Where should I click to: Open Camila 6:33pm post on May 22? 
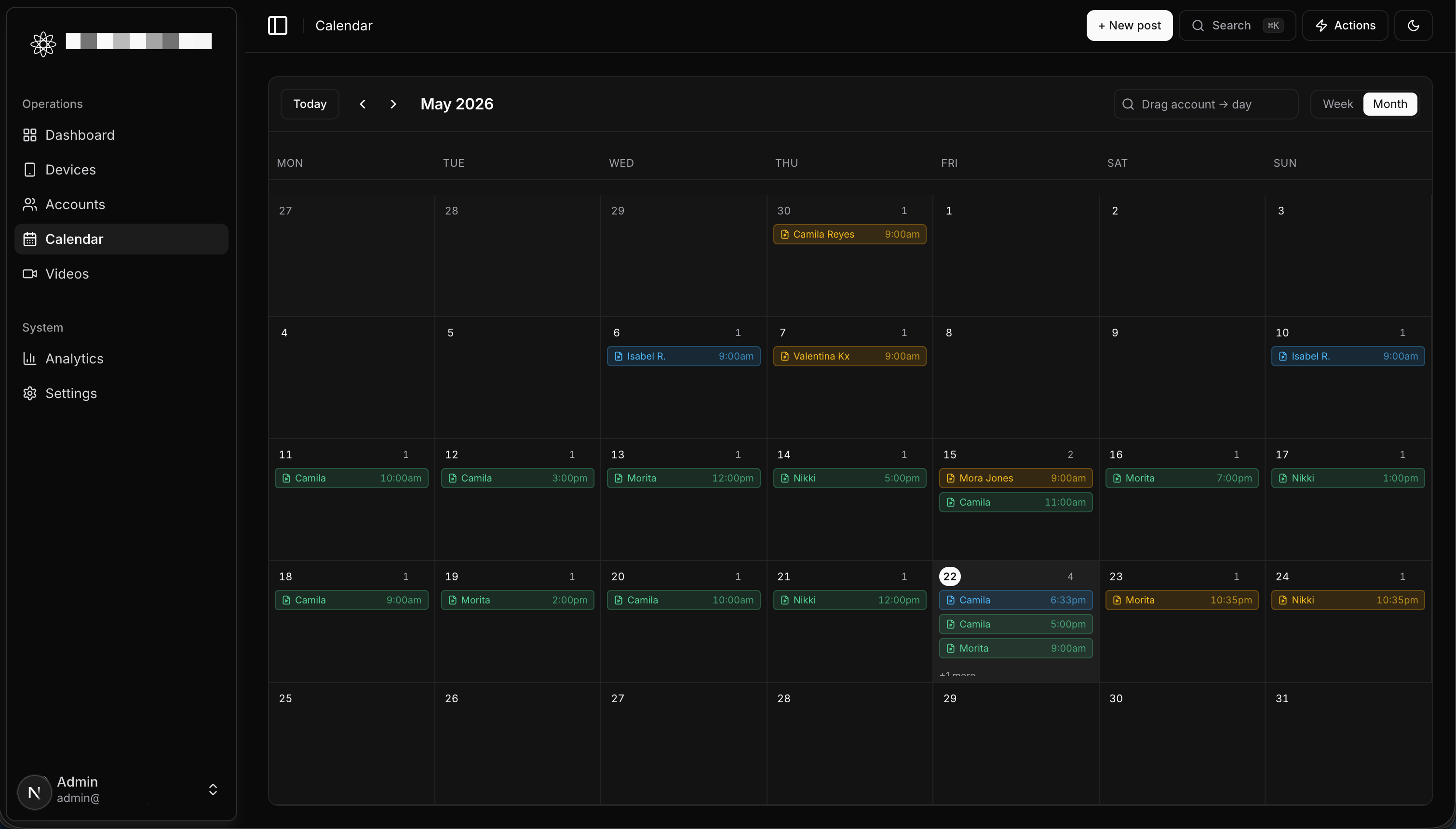pos(1016,600)
